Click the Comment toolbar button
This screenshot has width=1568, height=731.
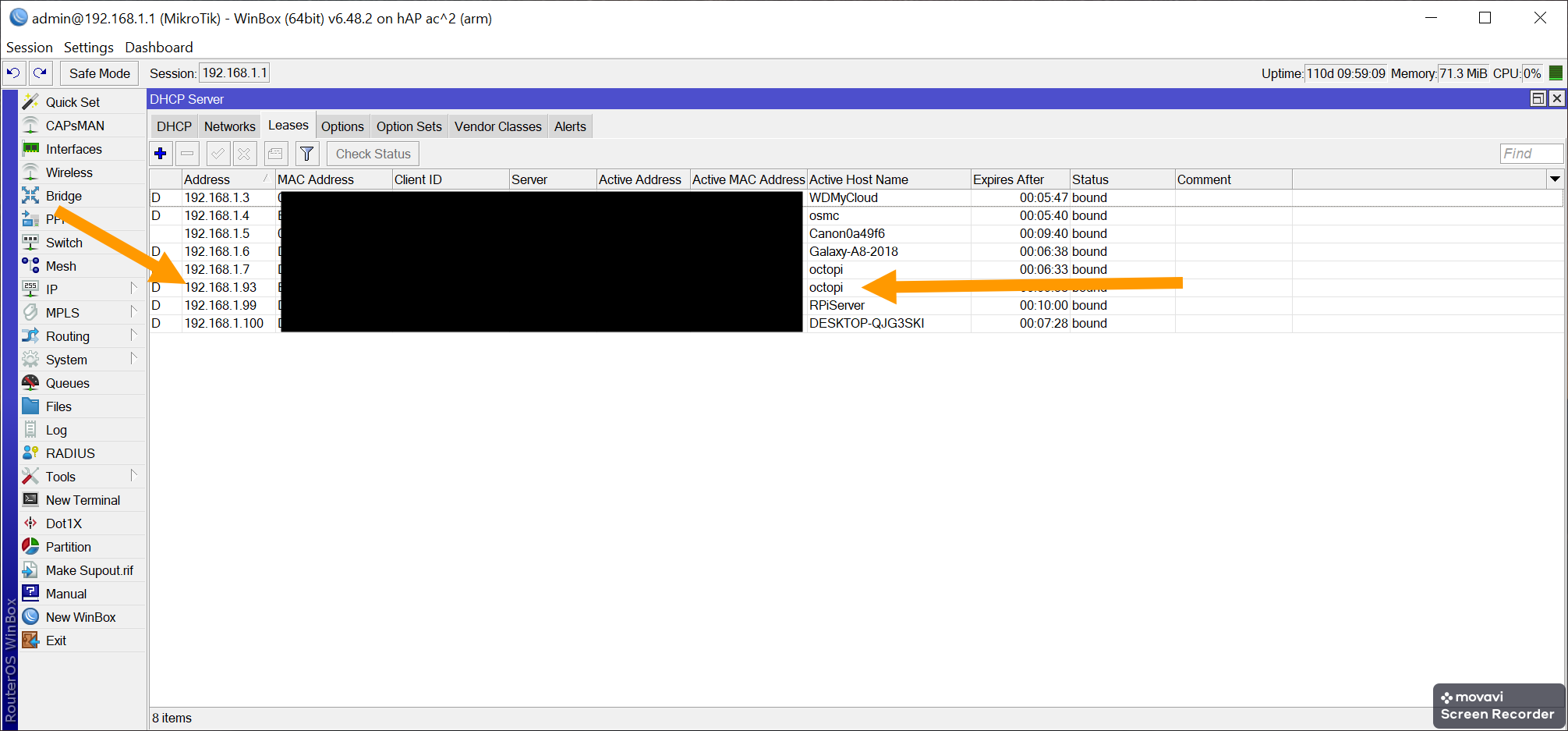click(276, 154)
